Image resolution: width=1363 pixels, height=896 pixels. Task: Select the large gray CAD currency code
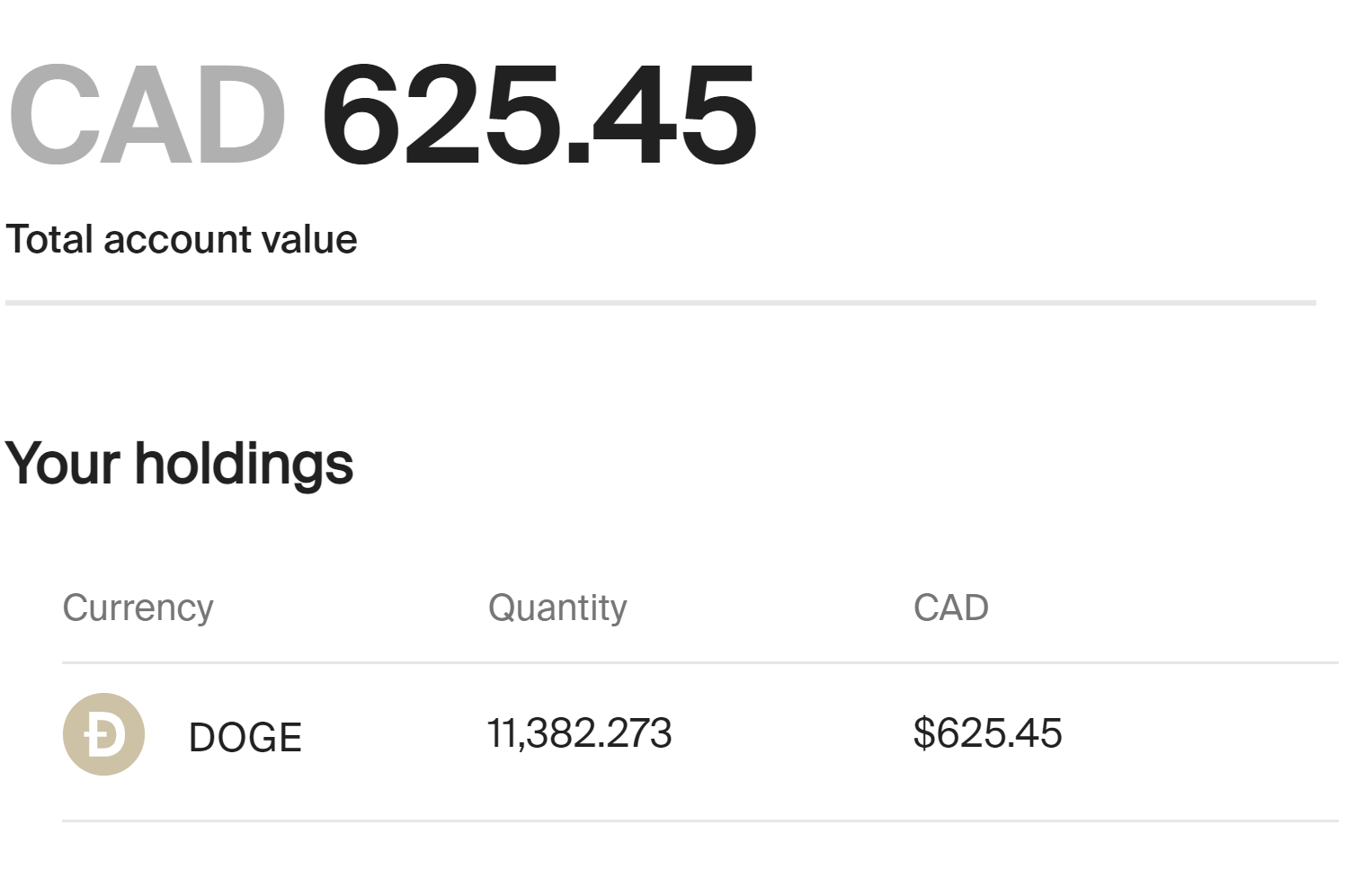[x=147, y=115]
